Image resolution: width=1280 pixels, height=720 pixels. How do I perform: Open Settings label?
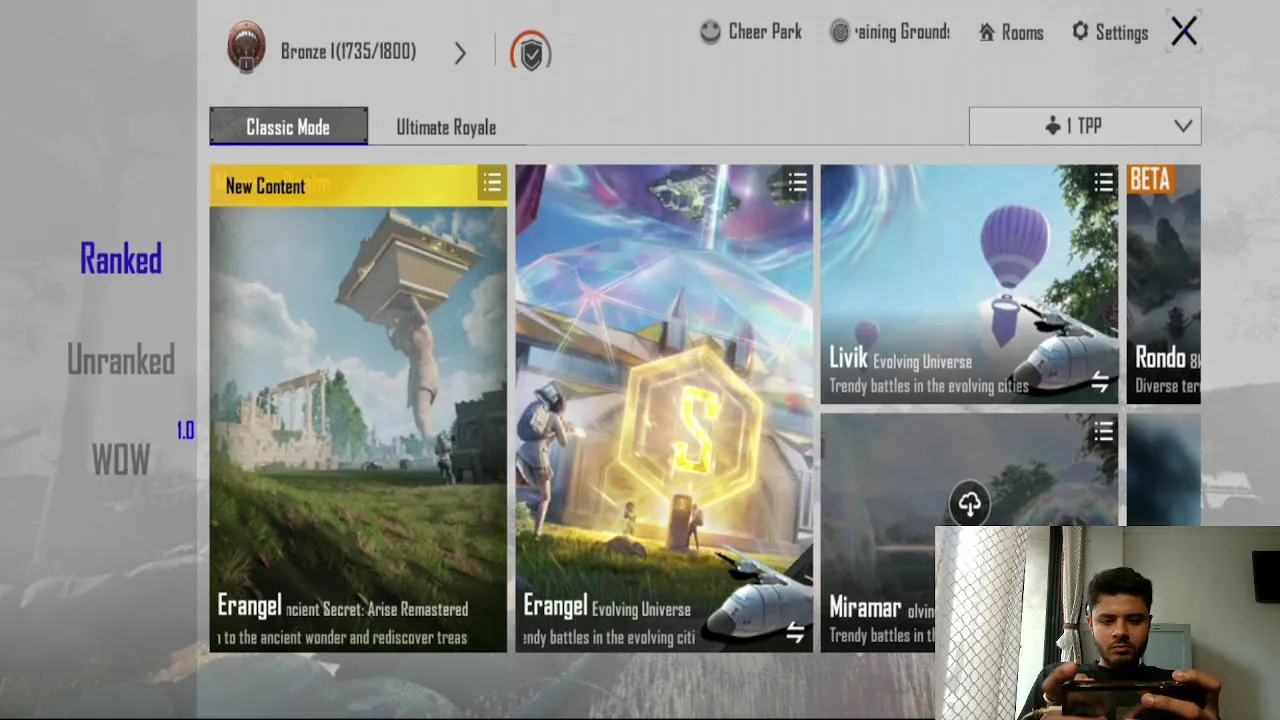point(1122,33)
